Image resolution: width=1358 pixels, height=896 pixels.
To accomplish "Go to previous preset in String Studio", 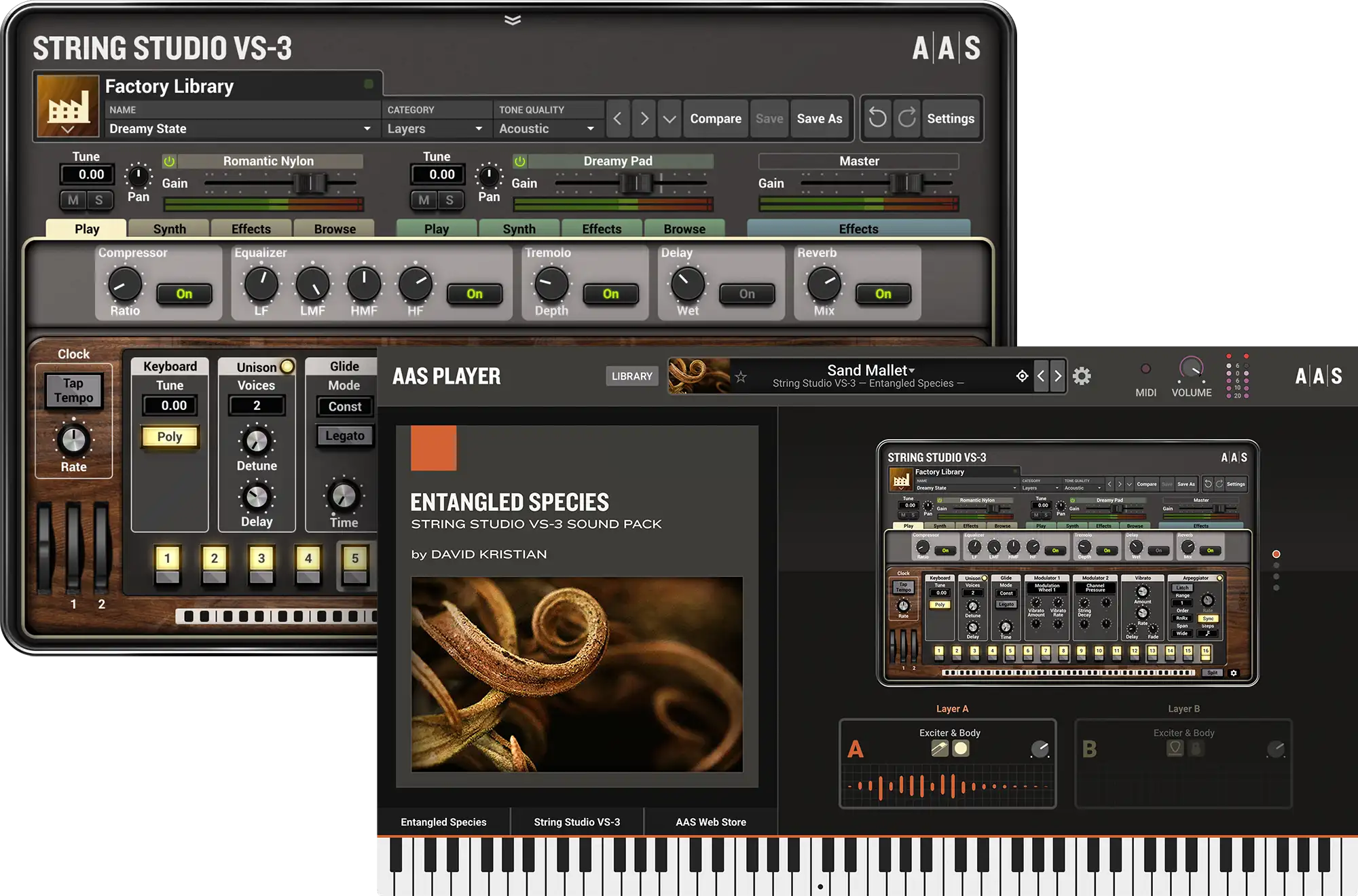I will [617, 119].
